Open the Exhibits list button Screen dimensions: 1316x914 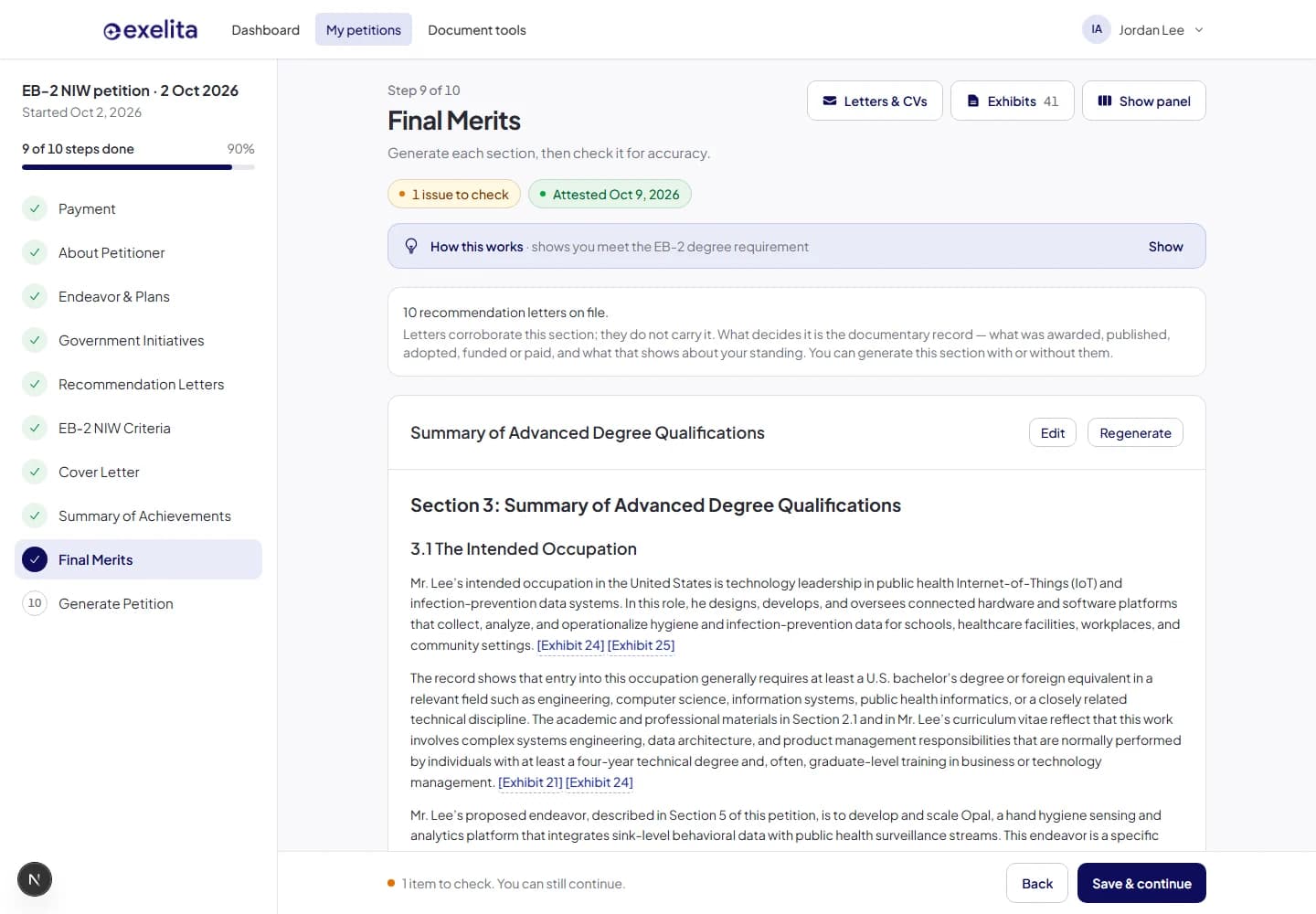click(x=1013, y=101)
